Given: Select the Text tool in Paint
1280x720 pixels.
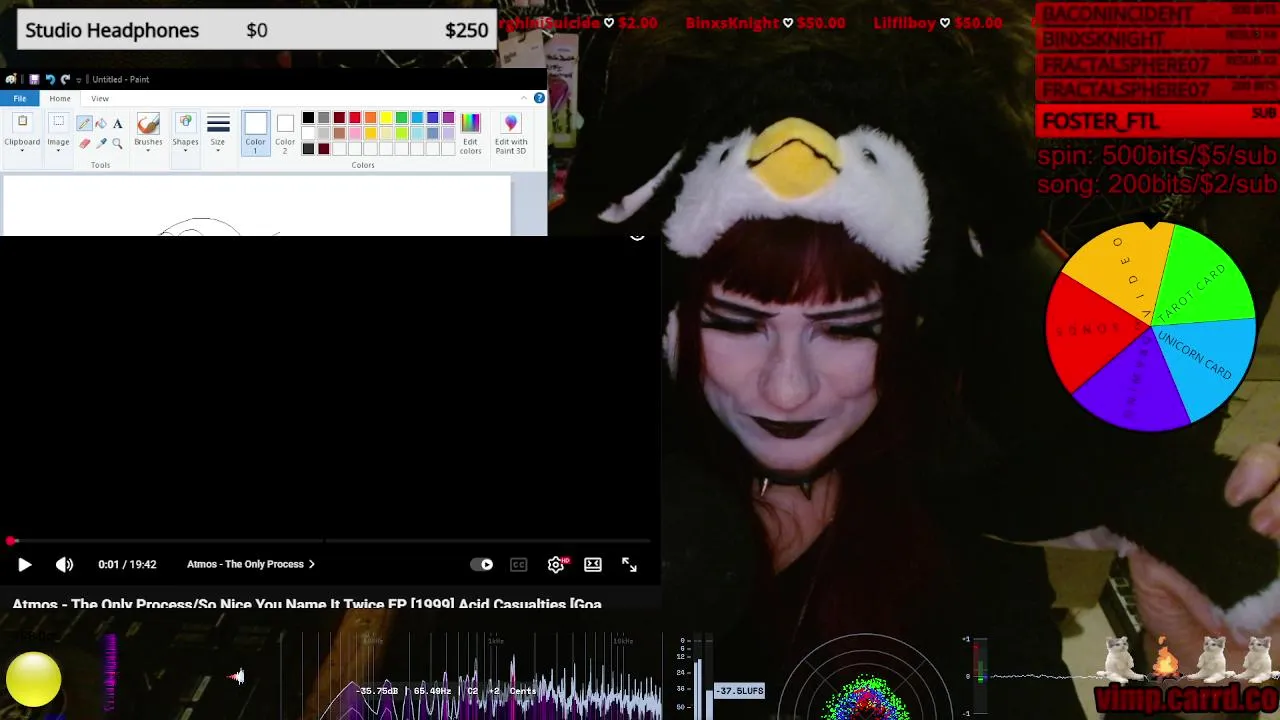Looking at the screenshot, I should pos(117,124).
